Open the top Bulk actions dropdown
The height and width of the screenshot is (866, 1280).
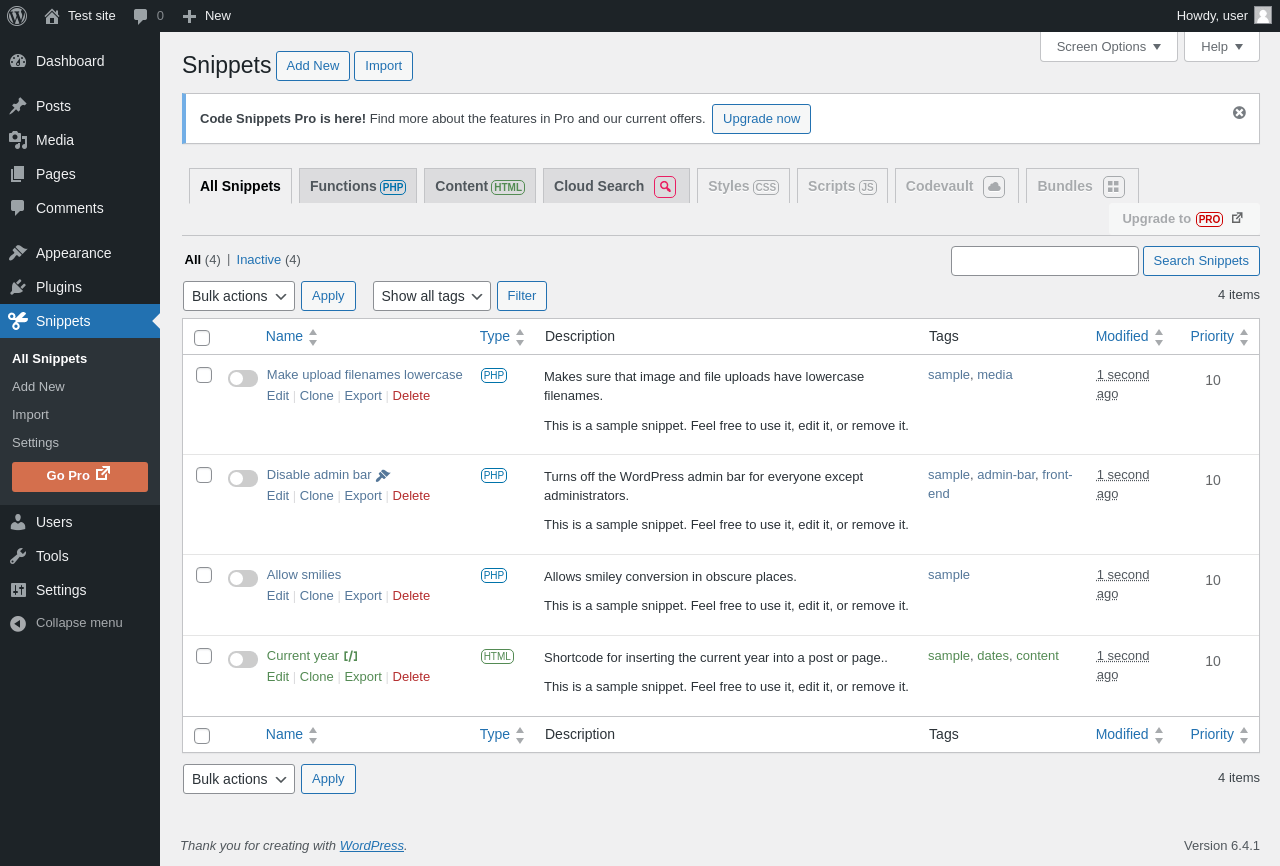239,296
